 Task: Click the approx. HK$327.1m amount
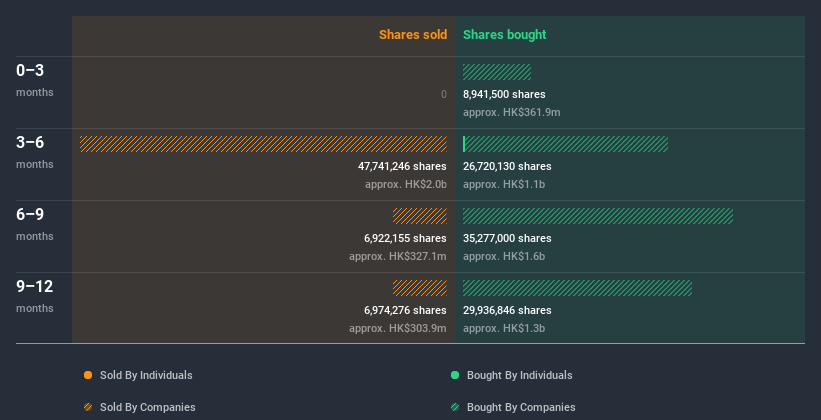point(398,256)
